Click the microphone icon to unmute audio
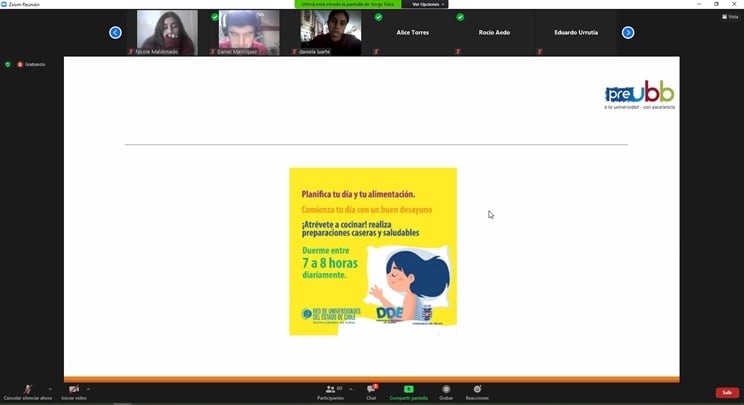This screenshot has width=744, height=405. coord(27,389)
